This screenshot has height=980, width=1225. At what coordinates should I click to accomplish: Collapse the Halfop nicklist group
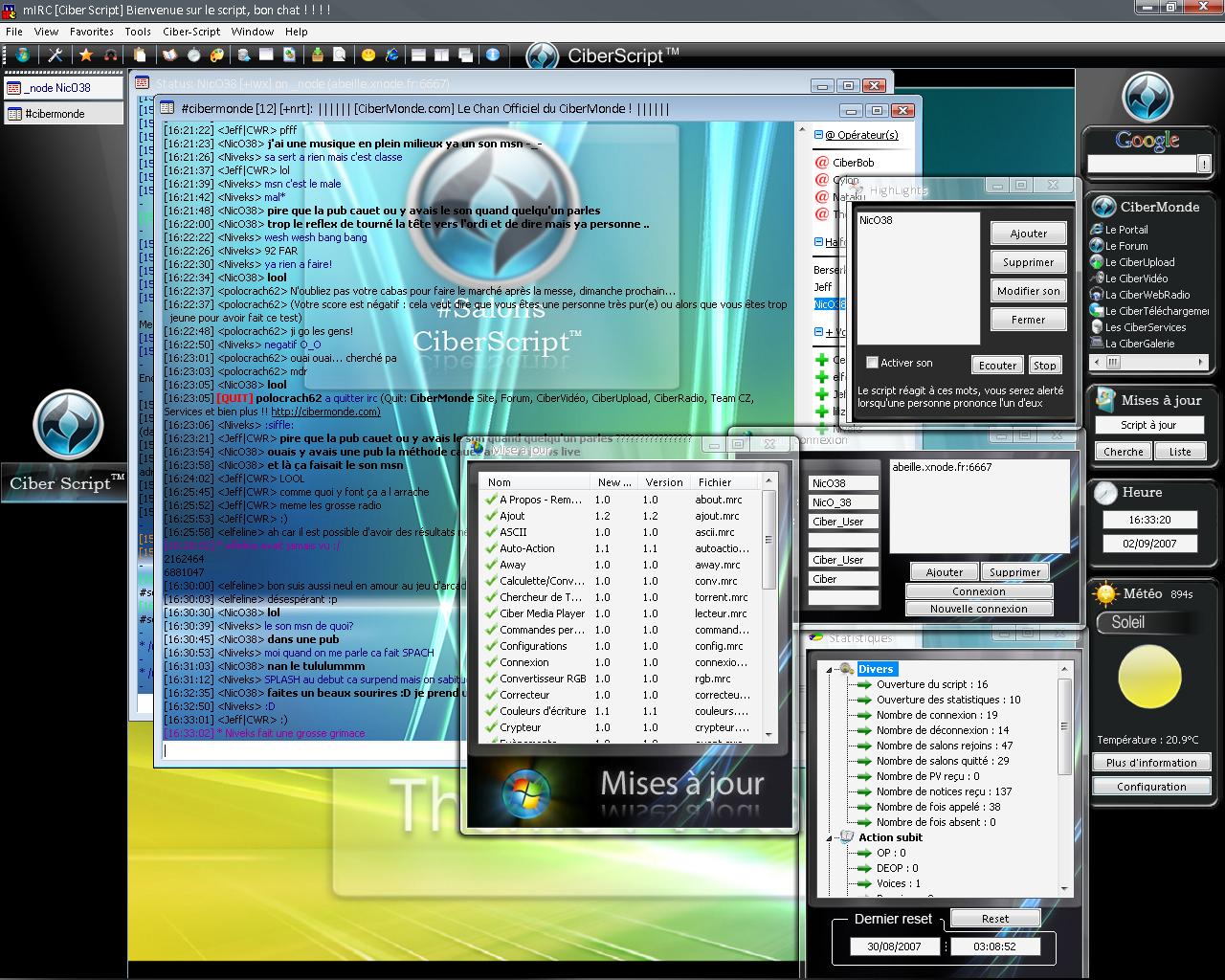pyautogui.click(x=818, y=242)
